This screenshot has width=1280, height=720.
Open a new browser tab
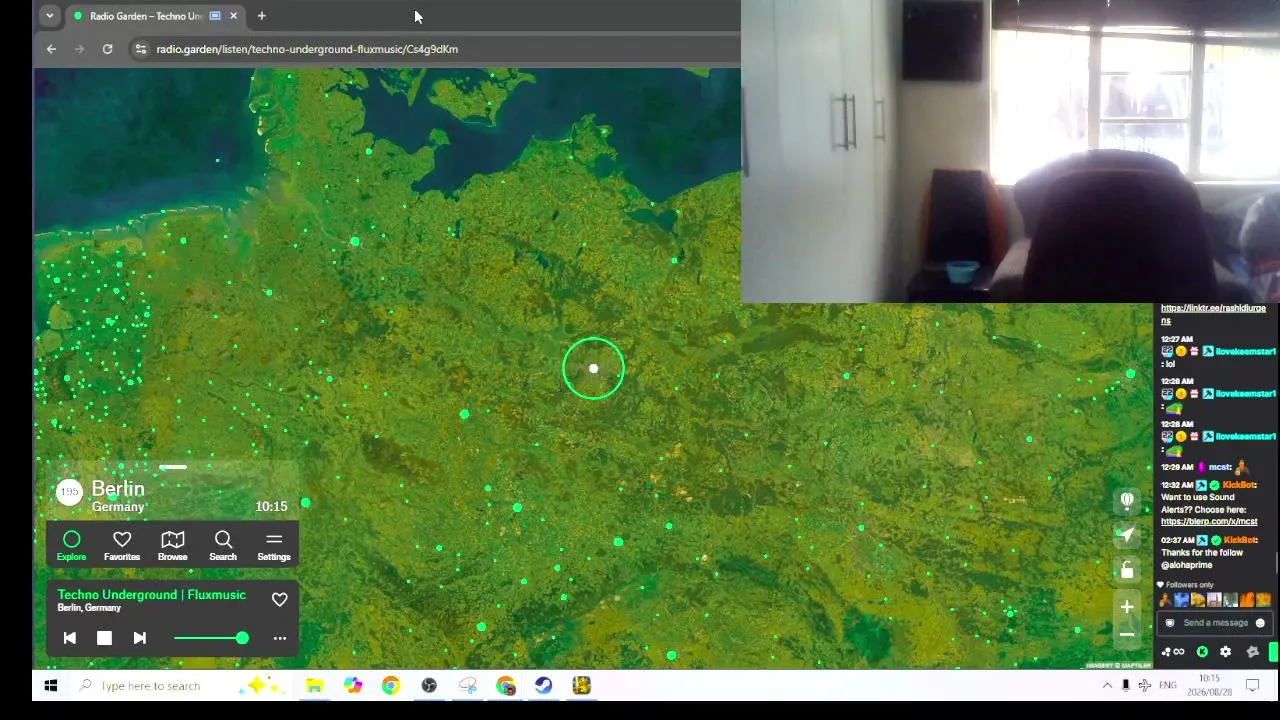(x=261, y=16)
